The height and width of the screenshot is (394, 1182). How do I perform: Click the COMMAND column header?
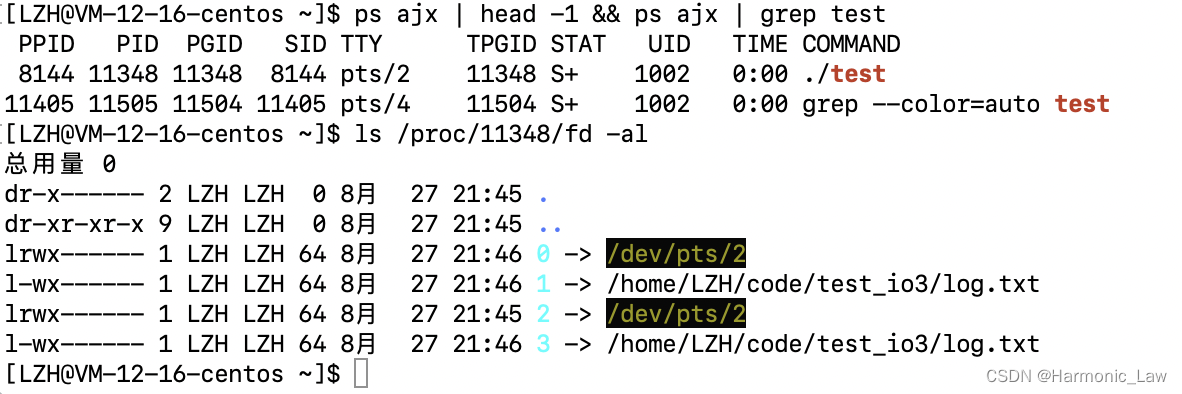click(851, 44)
